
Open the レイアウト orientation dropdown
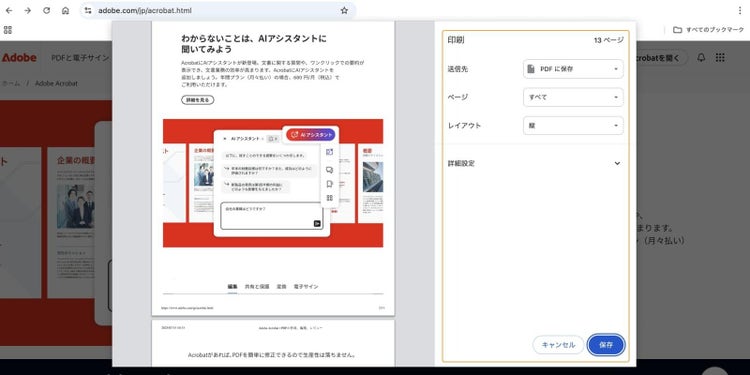(x=573, y=125)
